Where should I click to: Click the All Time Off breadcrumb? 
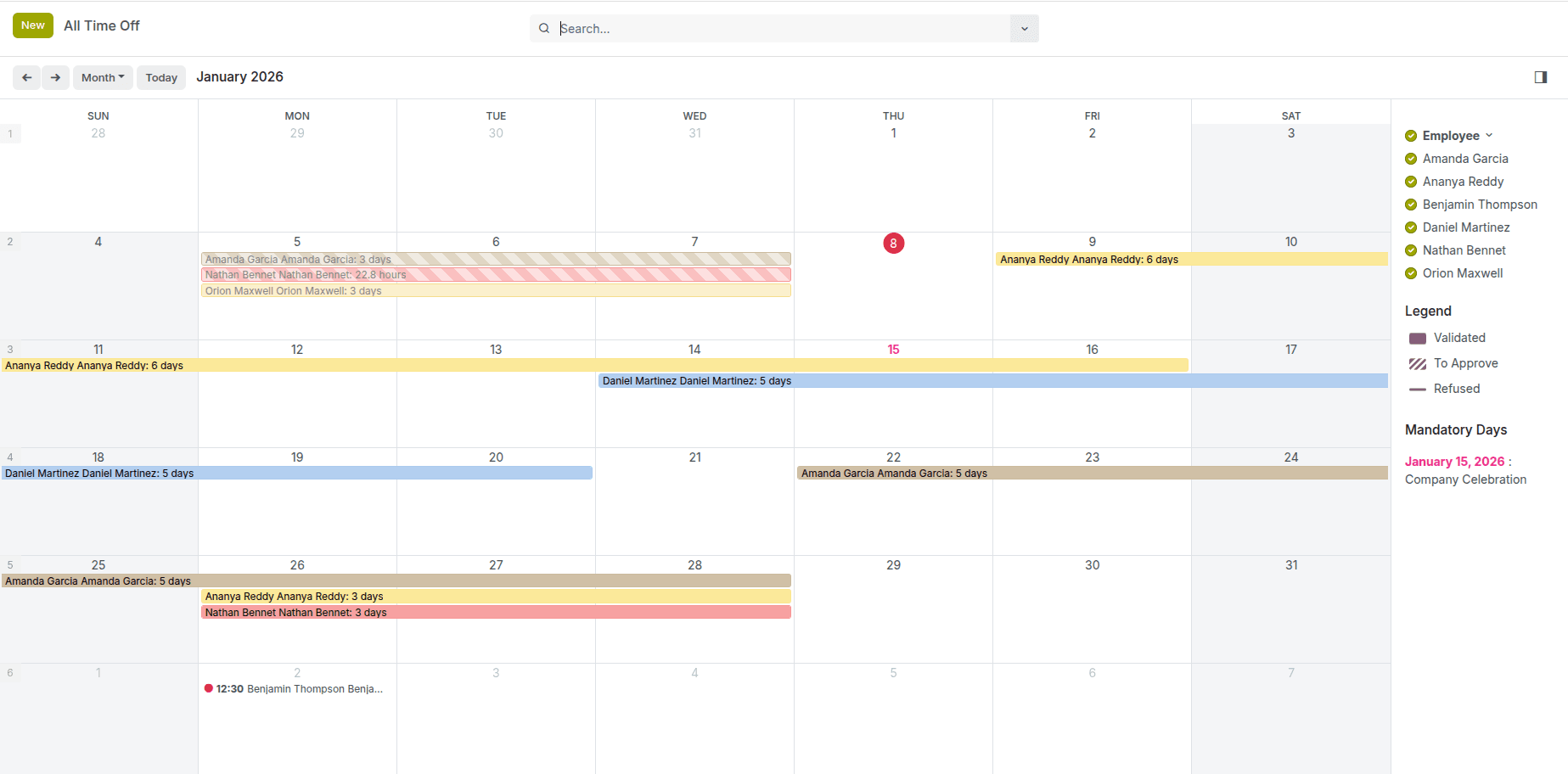point(101,25)
